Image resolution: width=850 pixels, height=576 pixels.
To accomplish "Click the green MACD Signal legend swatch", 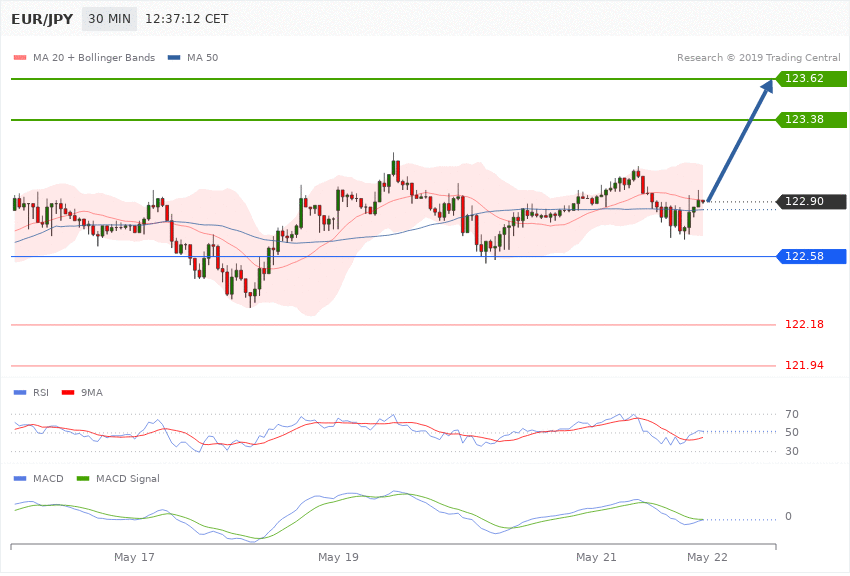I will 83,478.
